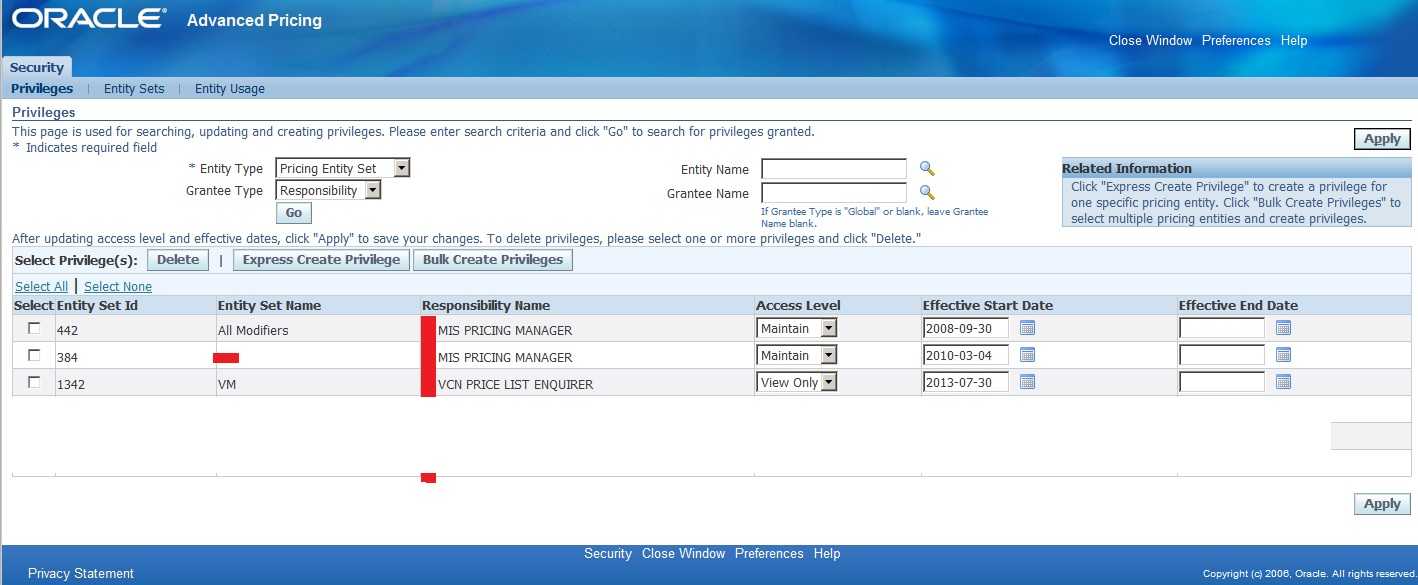The height and width of the screenshot is (585, 1418).
Task: Click the Entity Set Id column header
Action: click(97, 305)
